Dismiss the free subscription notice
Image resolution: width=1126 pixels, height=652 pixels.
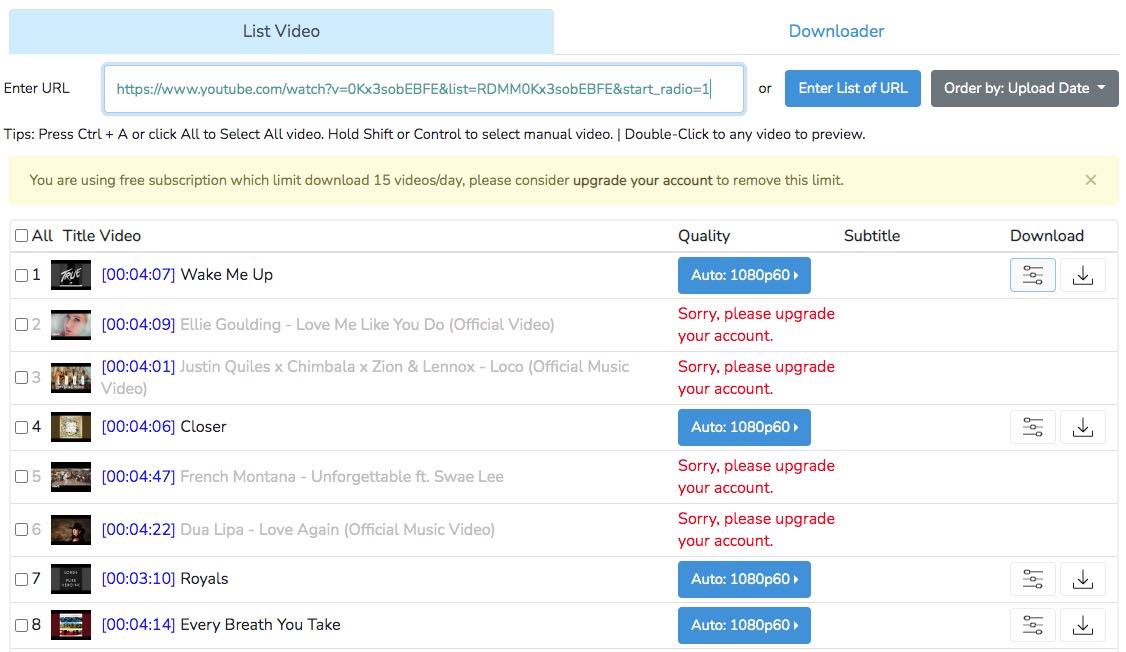[1090, 180]
